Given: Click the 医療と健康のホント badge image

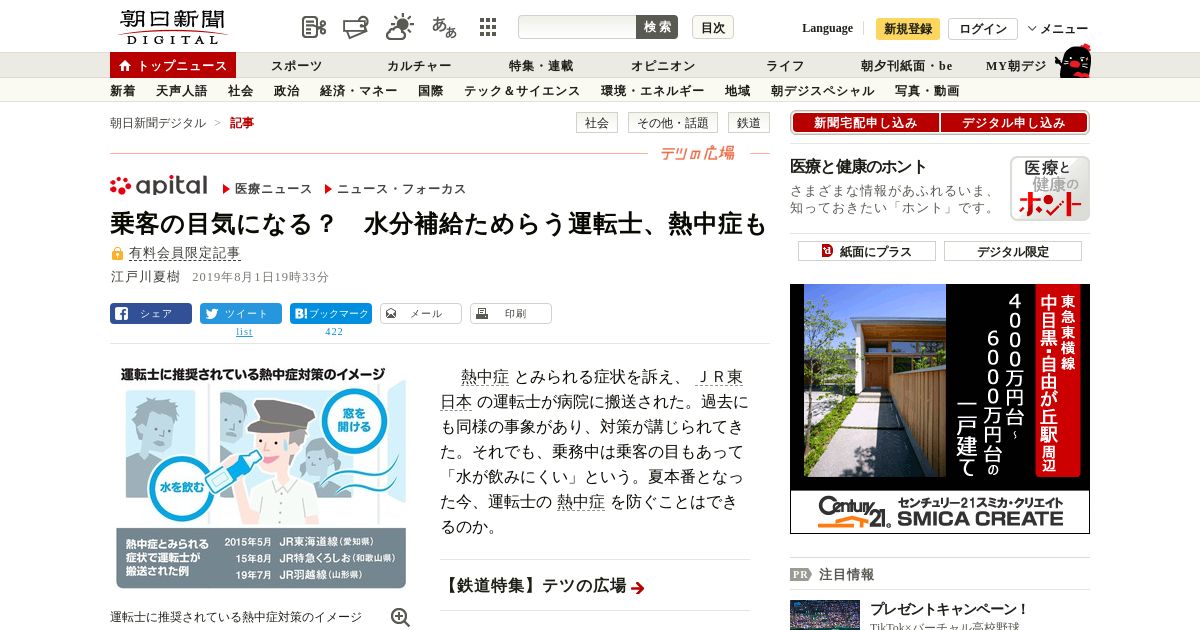Looking at the screenshot, I should [1049, 188].
